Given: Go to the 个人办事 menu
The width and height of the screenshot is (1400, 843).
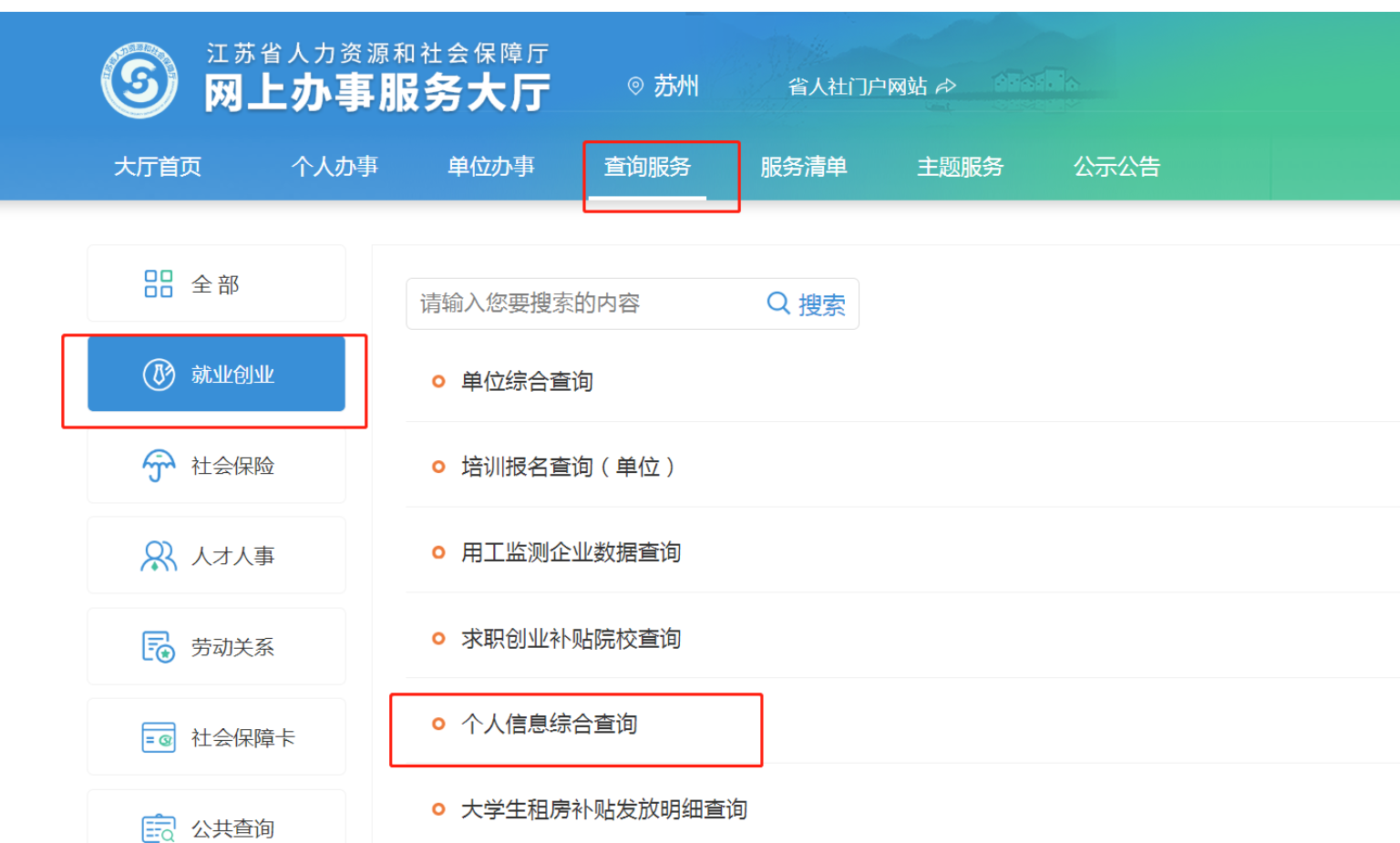Looking at the screenshot, I should point(335,167).
